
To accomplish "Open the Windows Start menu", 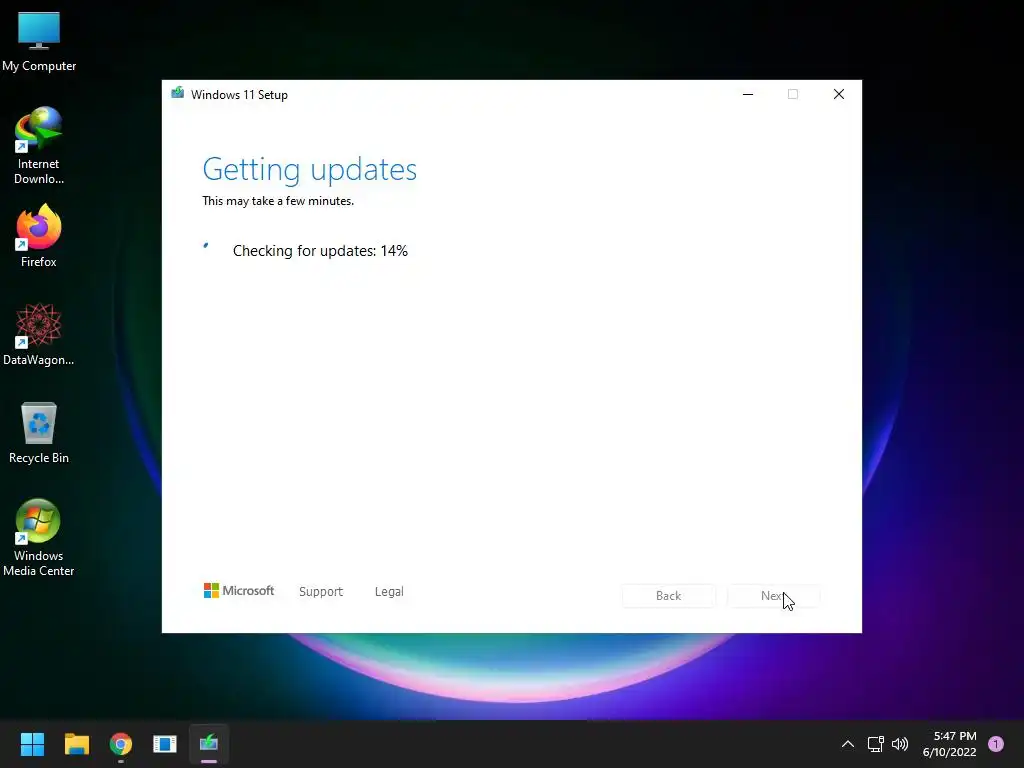I will 32,744.
